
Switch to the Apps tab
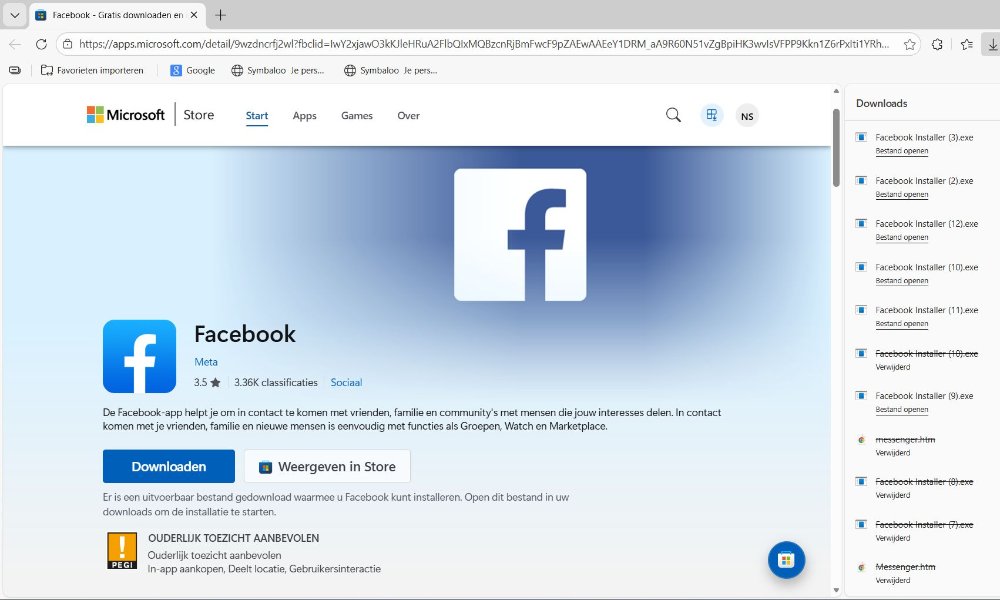[304, 116]
